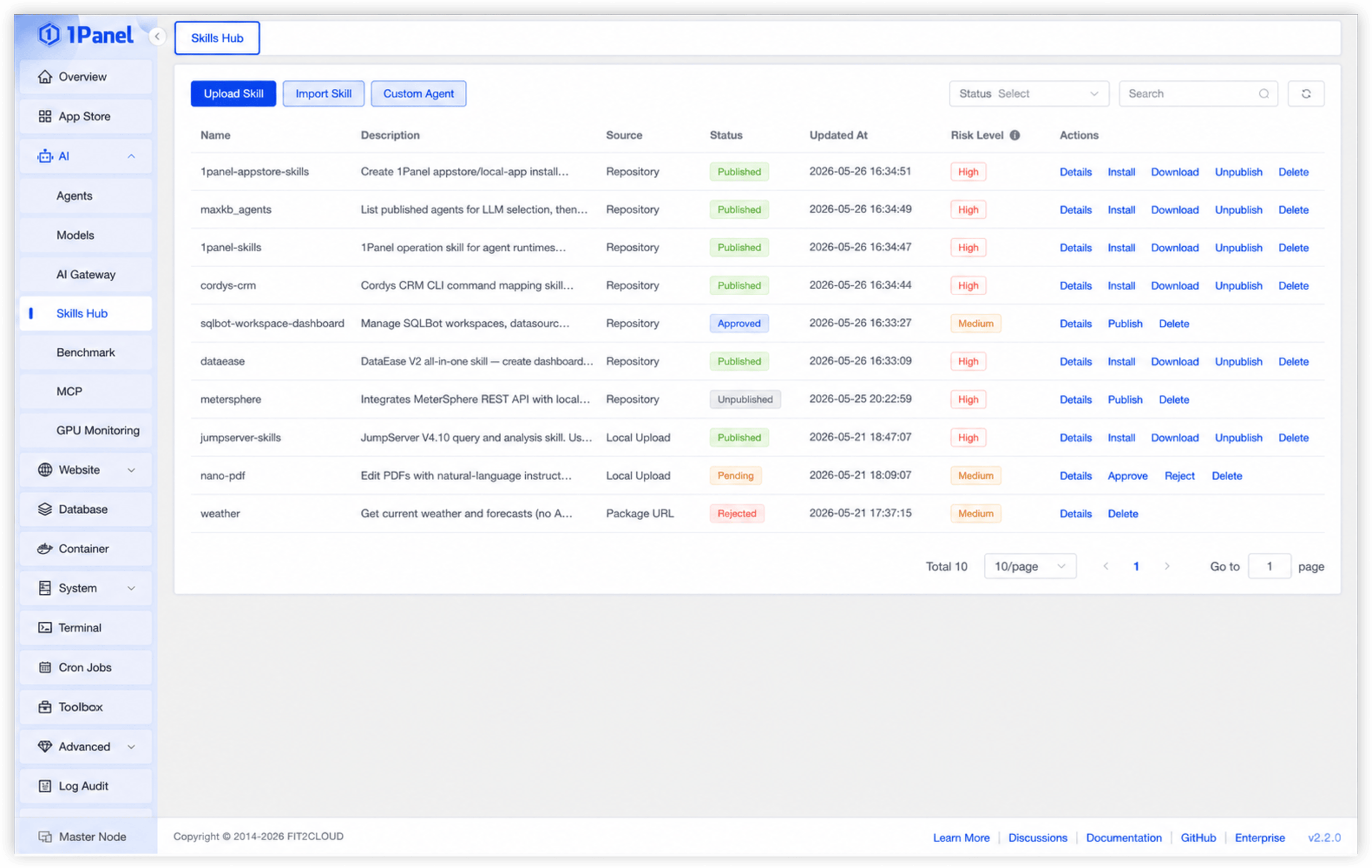Image resolution: width=1372 pixels, height=868 pixels.
Task: Open the Enterprise footer link
Action: click(x=1260, y=837)
